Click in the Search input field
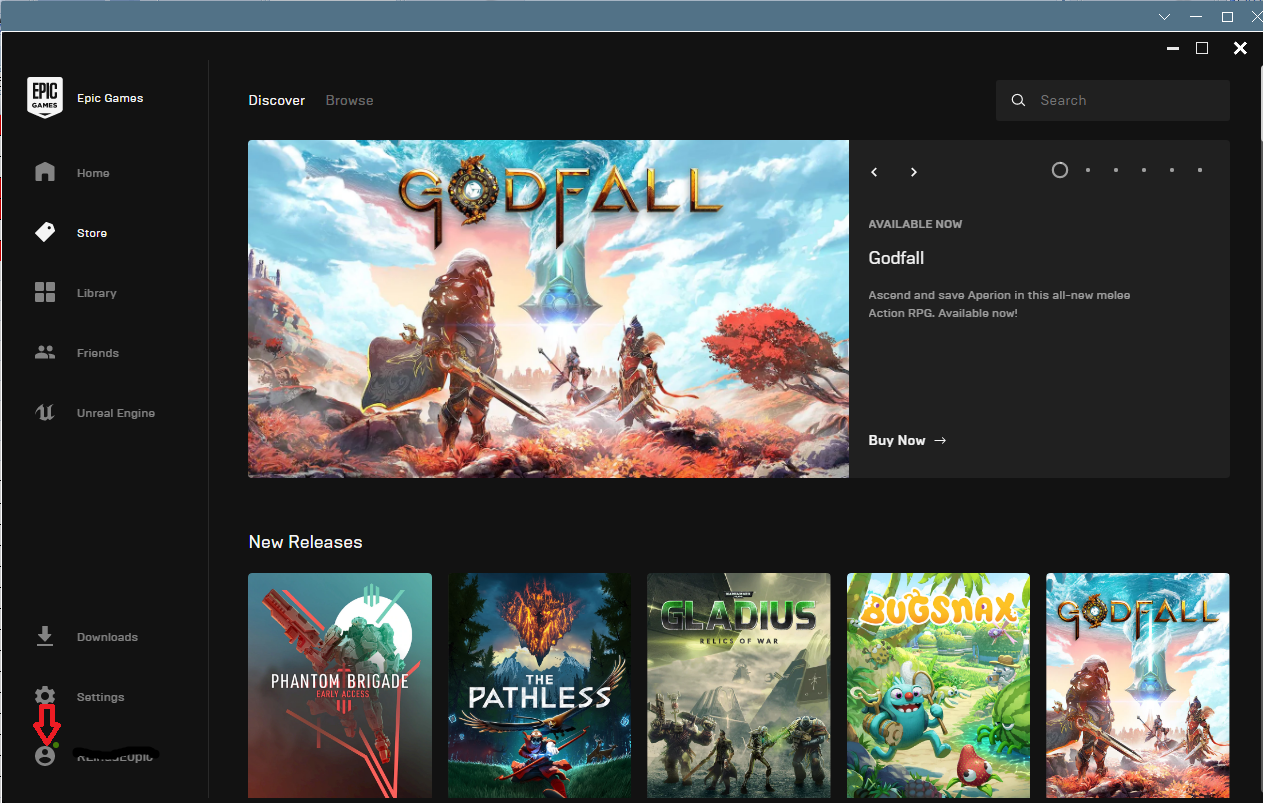1263x803 pixels. [1113, 100]
